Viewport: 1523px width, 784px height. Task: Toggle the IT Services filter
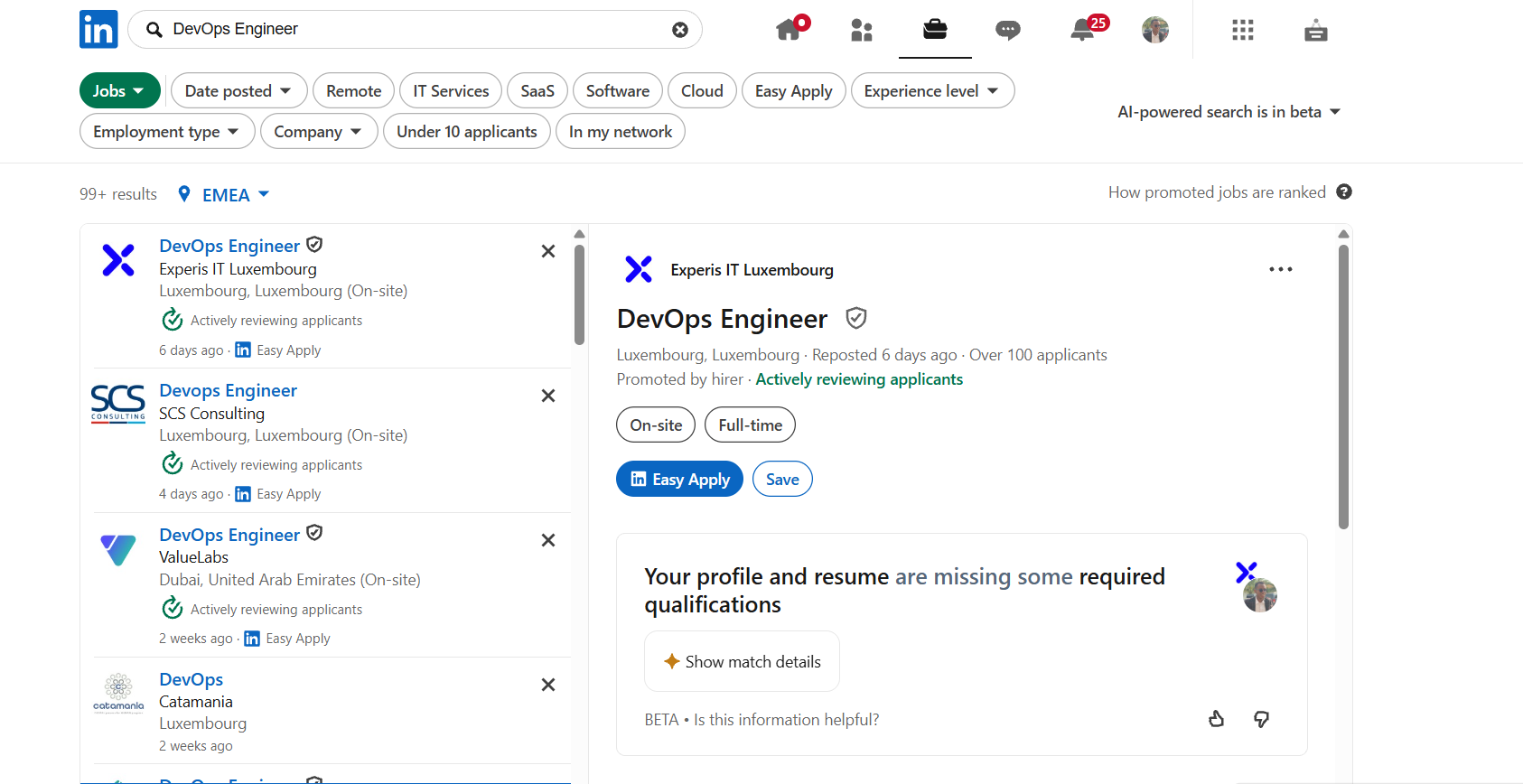pyautogui.click(x=451, y=90)
